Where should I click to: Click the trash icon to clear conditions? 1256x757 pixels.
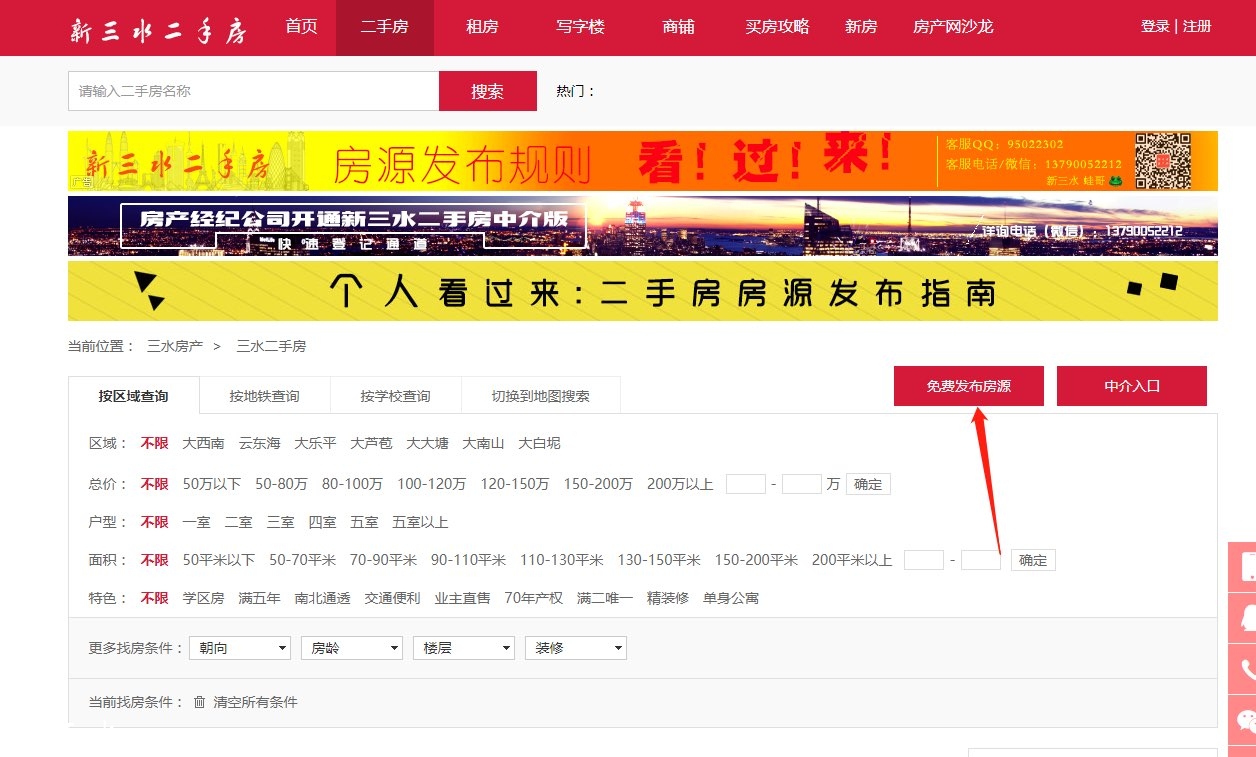(199, 702)
